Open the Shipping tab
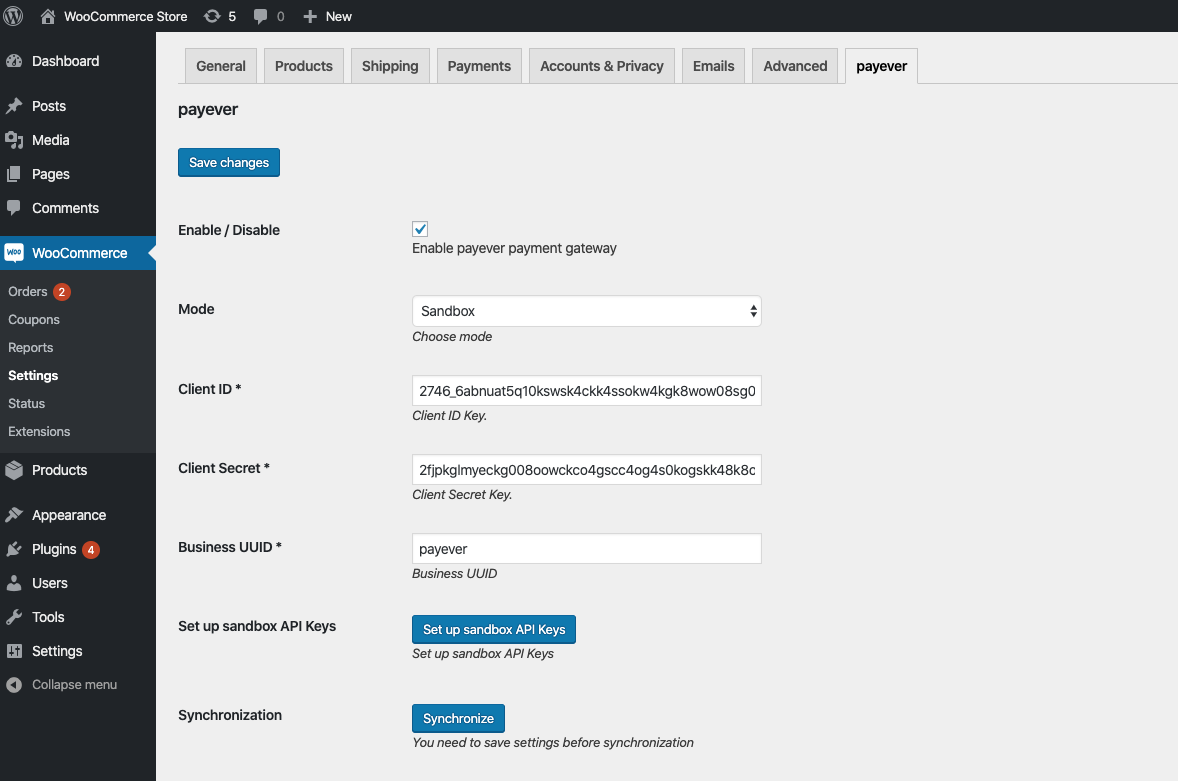The width and height of the screenshot is (1178, 781). [390, 66]
